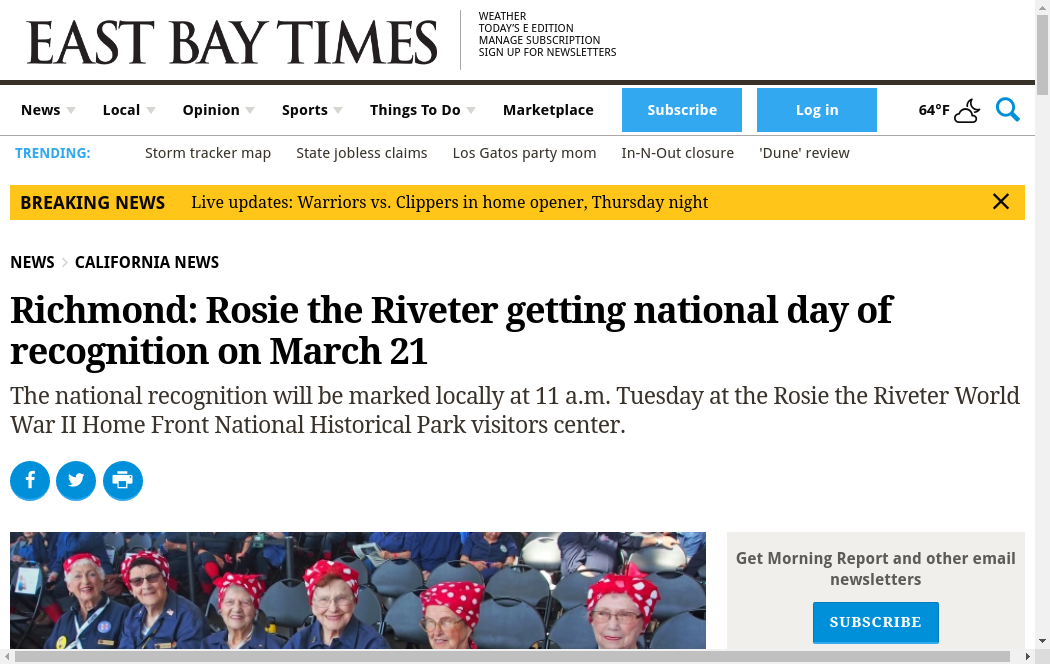Image resolution: width=1050 pixels, height=664 pixels.
Task: Expand the News dropdown menu
Action: click(x=48, y=110)
